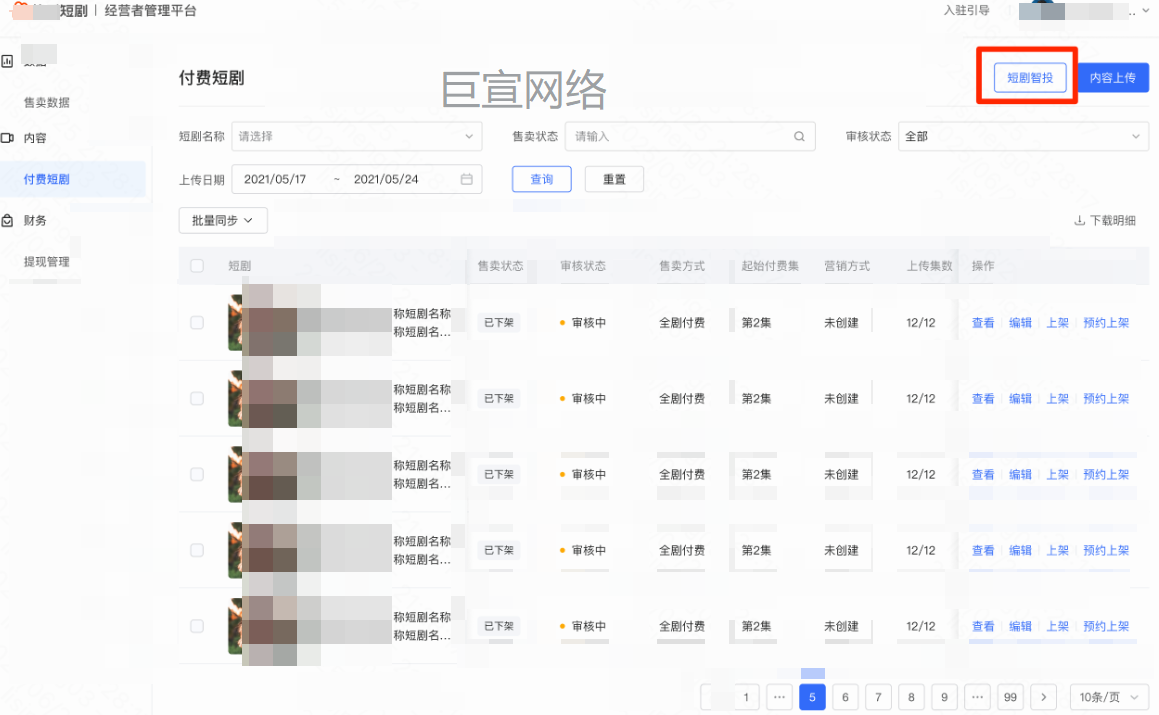This screenshot has height=715, width=1159.
Task: Click the 查询 query button
Action: click(541, 179)
